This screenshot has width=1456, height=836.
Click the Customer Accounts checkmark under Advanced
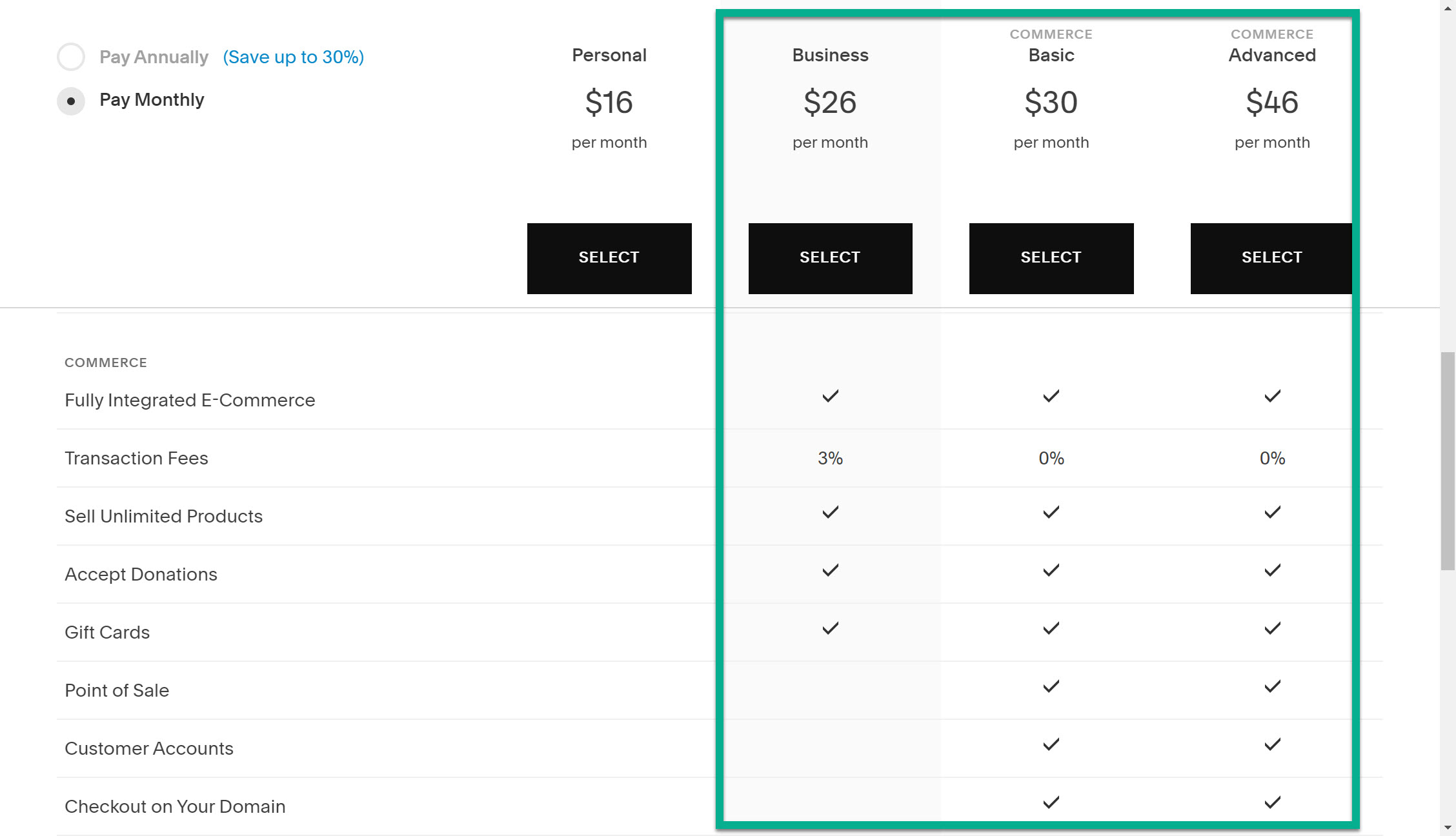pyautogui.click(x=1271, y=744)
